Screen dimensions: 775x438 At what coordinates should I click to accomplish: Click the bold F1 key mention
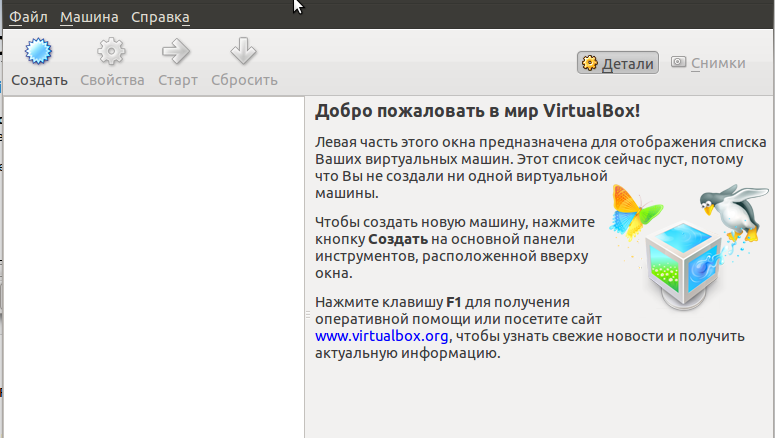tap(454, 302)
